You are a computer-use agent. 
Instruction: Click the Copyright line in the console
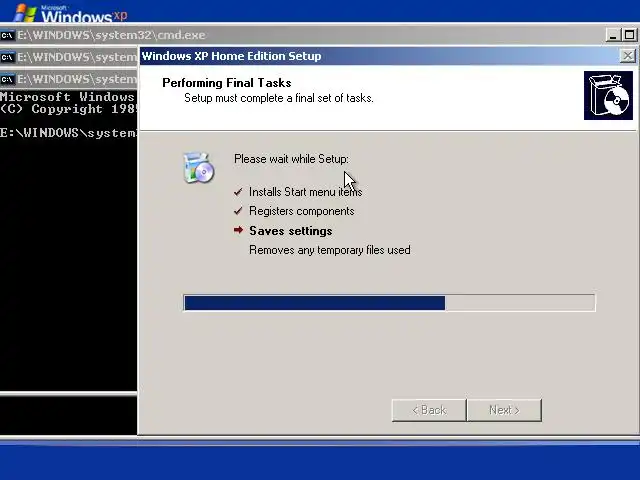pos(69,109)
